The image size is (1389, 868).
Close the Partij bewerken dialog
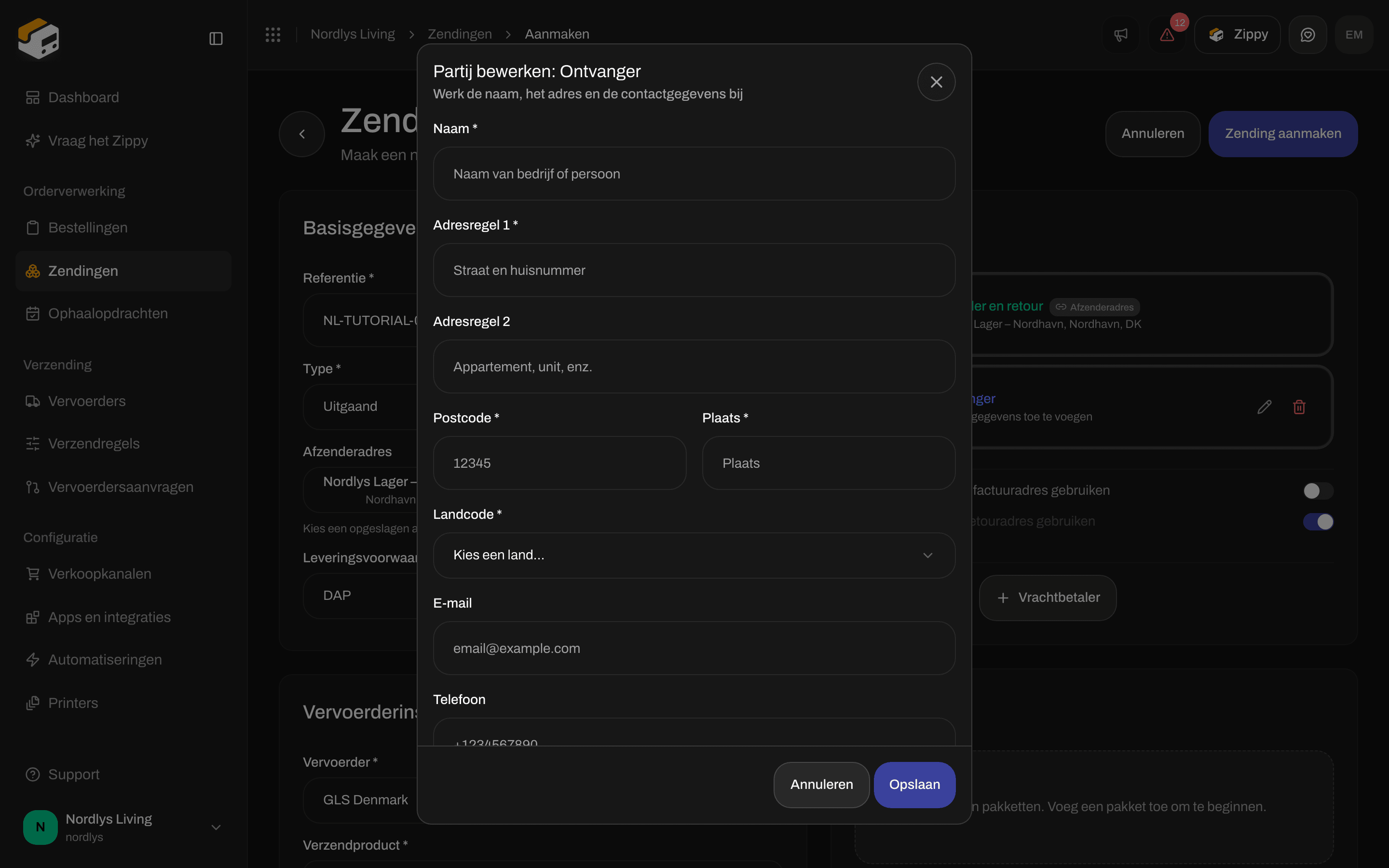(936, 82)
